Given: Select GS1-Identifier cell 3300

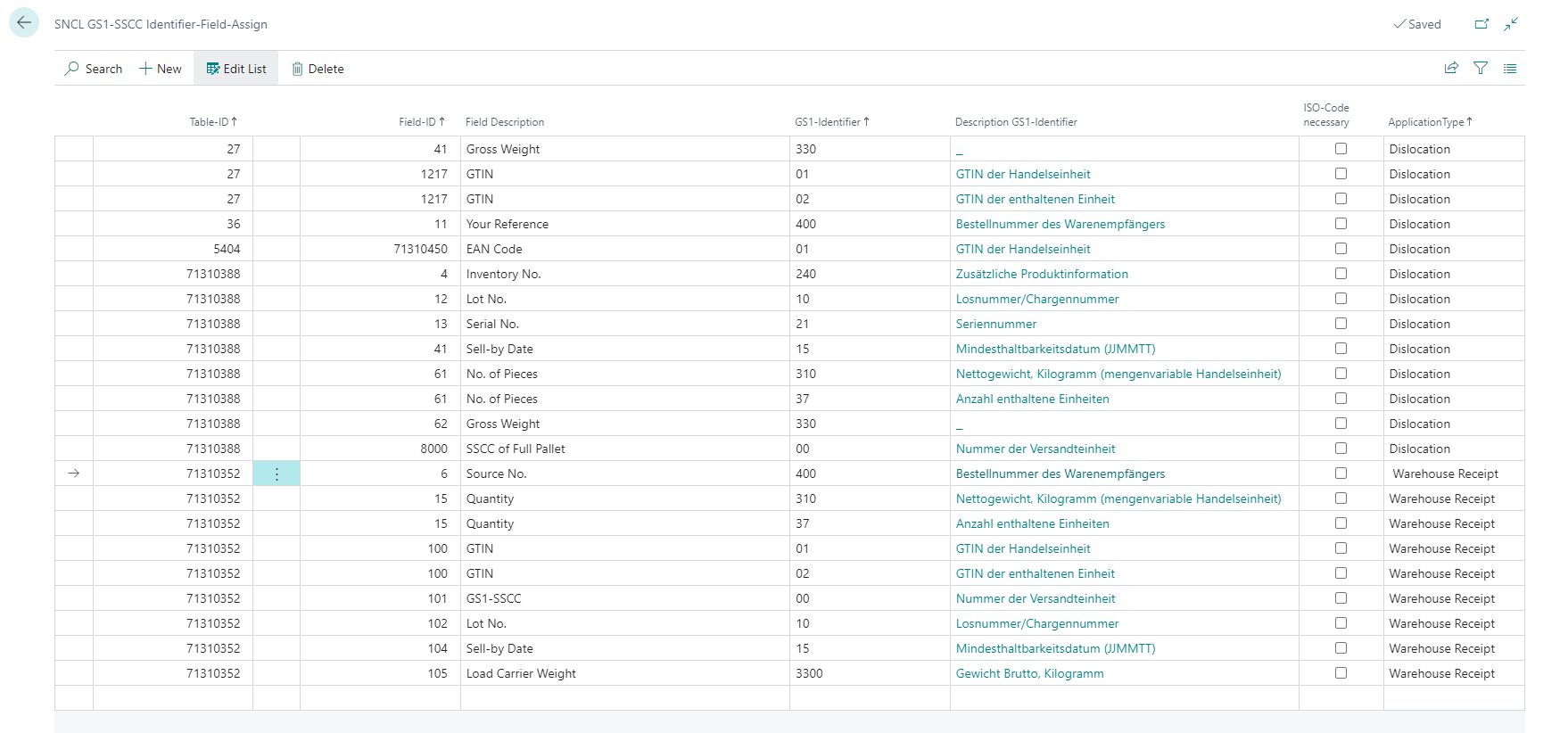Looking at the screenshot, I should 810,673.
